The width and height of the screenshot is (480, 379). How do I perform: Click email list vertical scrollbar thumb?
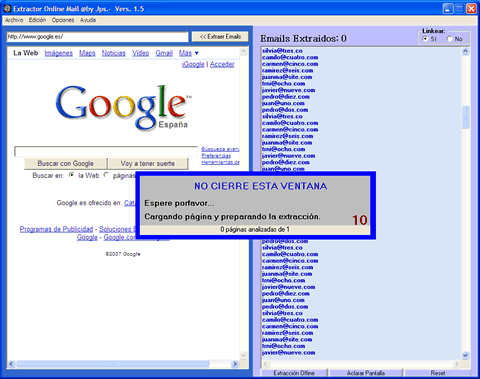tap(465, 117)
